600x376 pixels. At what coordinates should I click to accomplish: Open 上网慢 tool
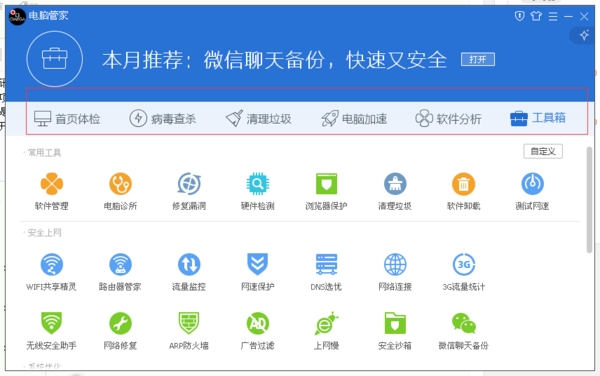click(326, 331)
